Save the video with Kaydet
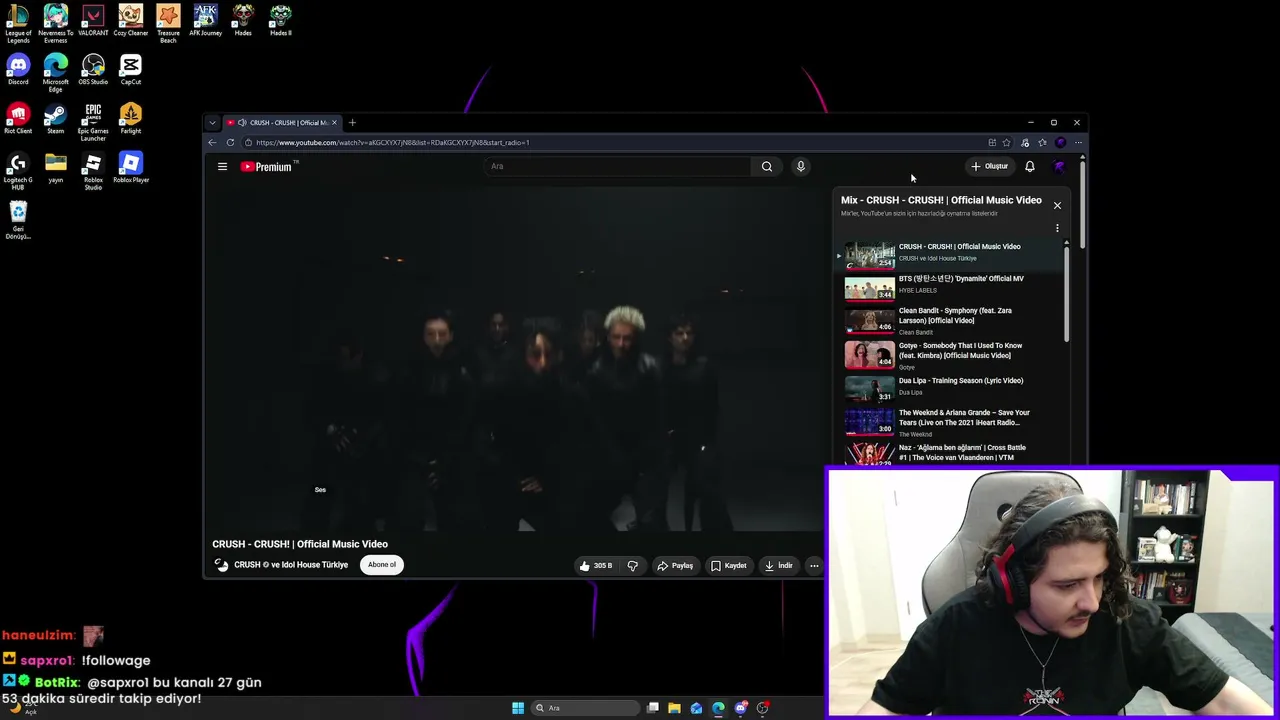 (x=729, y=566)
